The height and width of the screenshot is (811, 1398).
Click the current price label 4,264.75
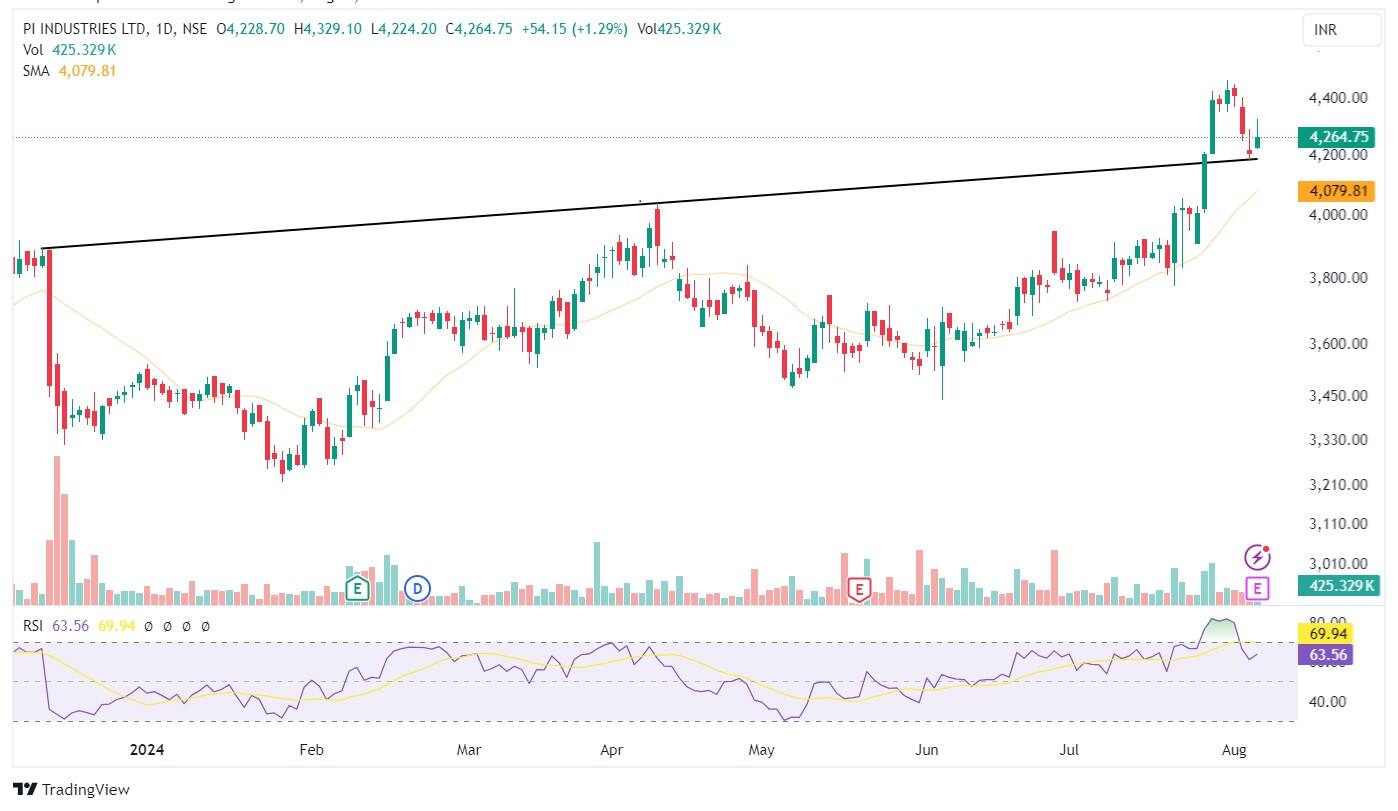(1337, 137)
